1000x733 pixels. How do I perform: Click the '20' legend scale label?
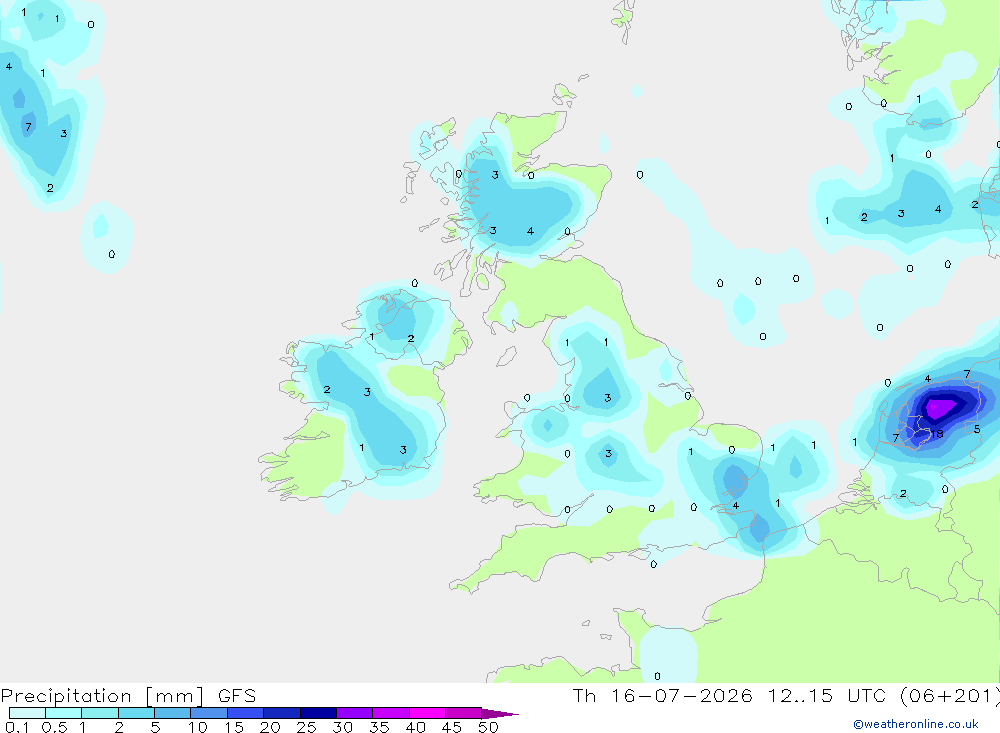[x=270, y=727]
